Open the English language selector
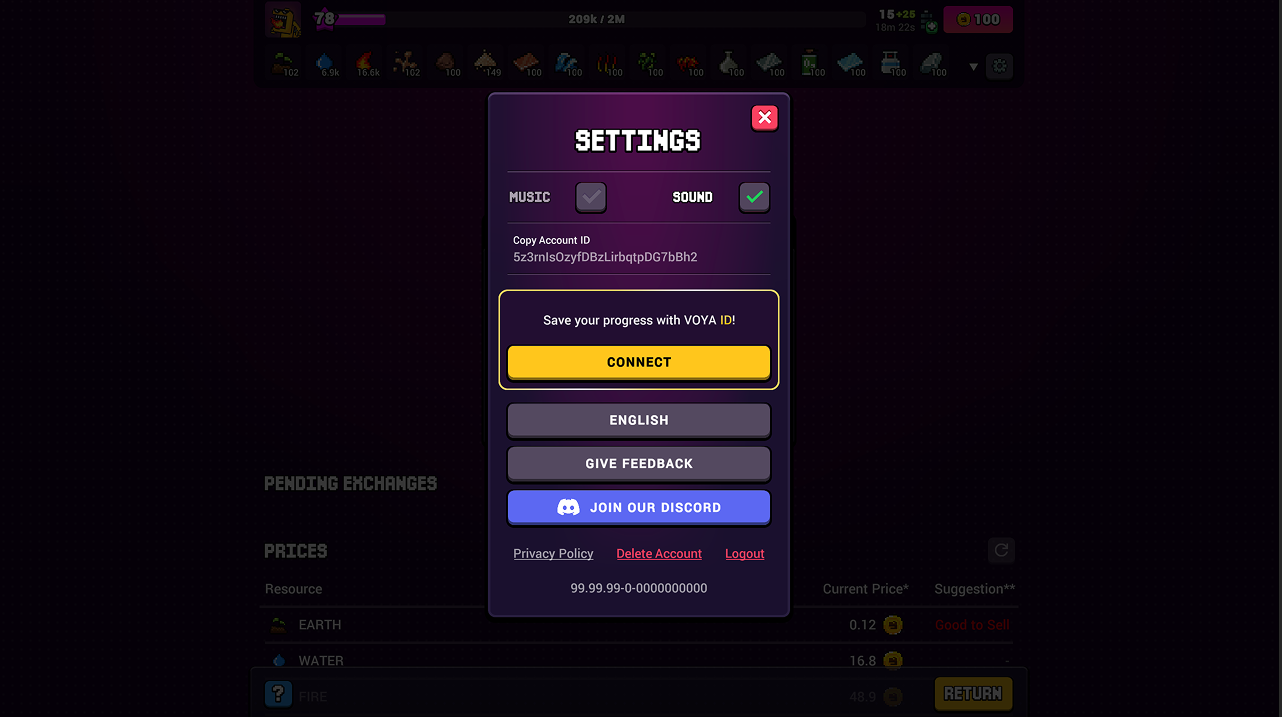The height and width of the screenshot is (717, 1282). 639,420
